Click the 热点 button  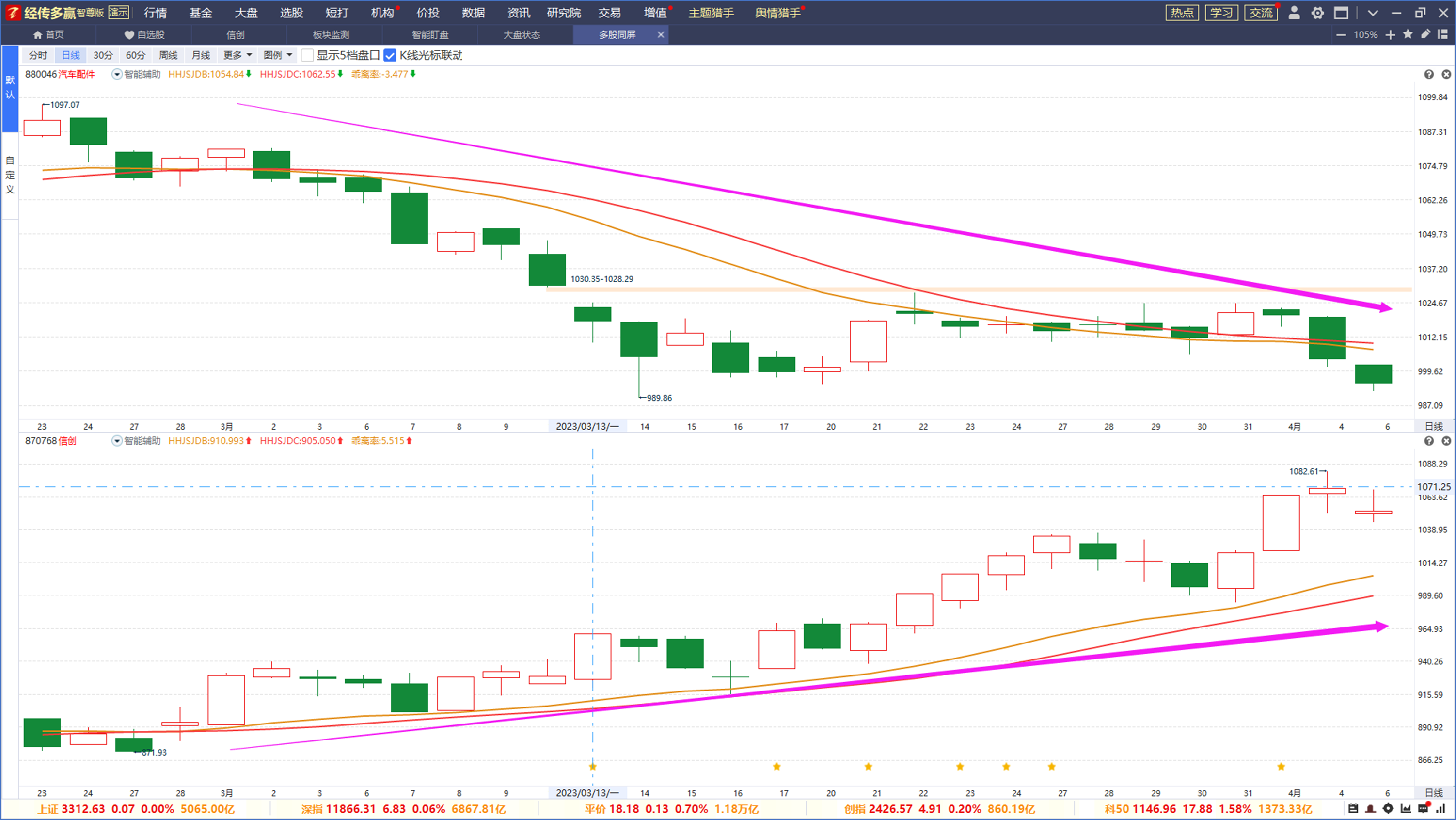[x=1182, y=13]
